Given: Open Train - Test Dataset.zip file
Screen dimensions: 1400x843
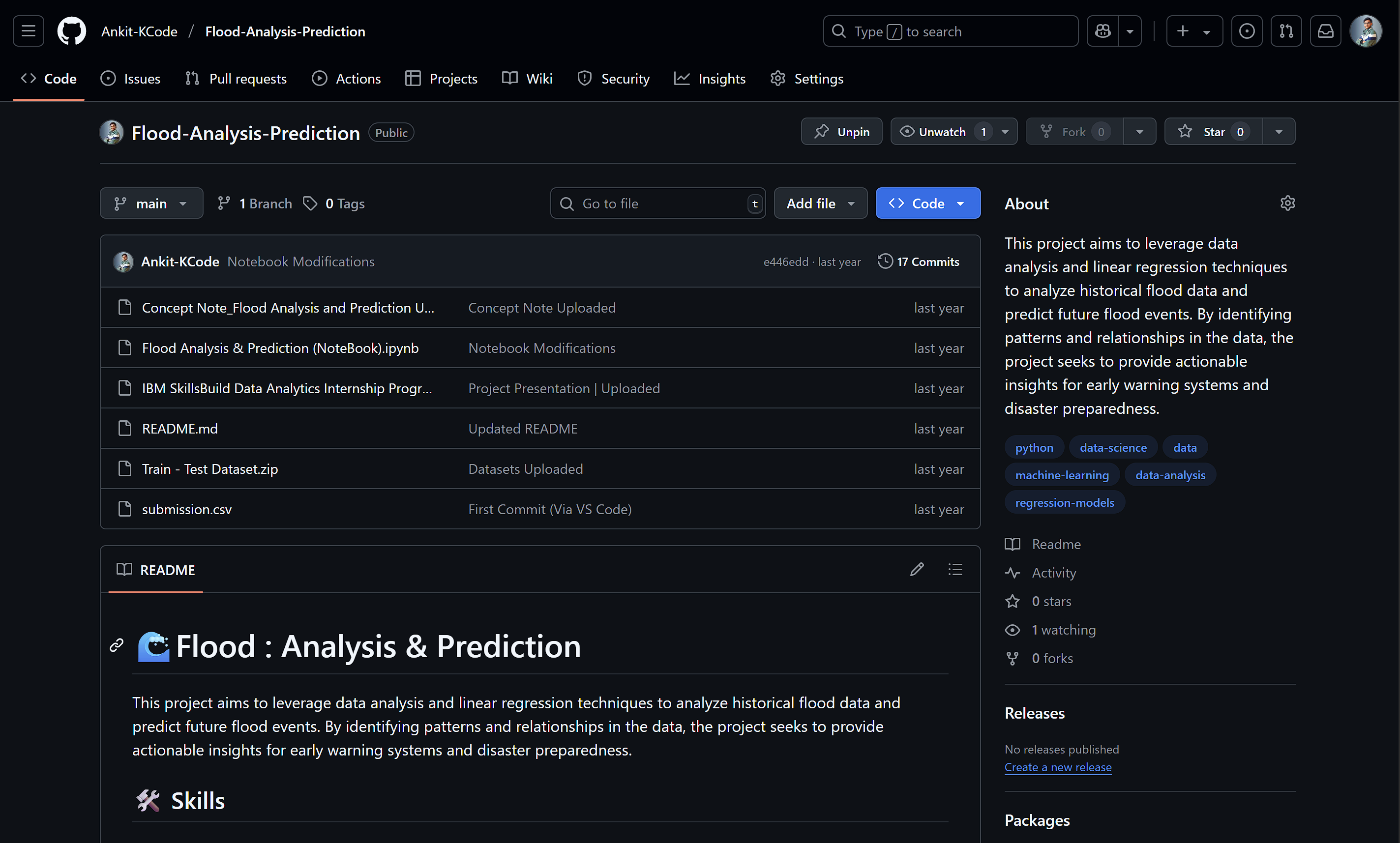Looking at the screenshot, I should tap(209, 468).
